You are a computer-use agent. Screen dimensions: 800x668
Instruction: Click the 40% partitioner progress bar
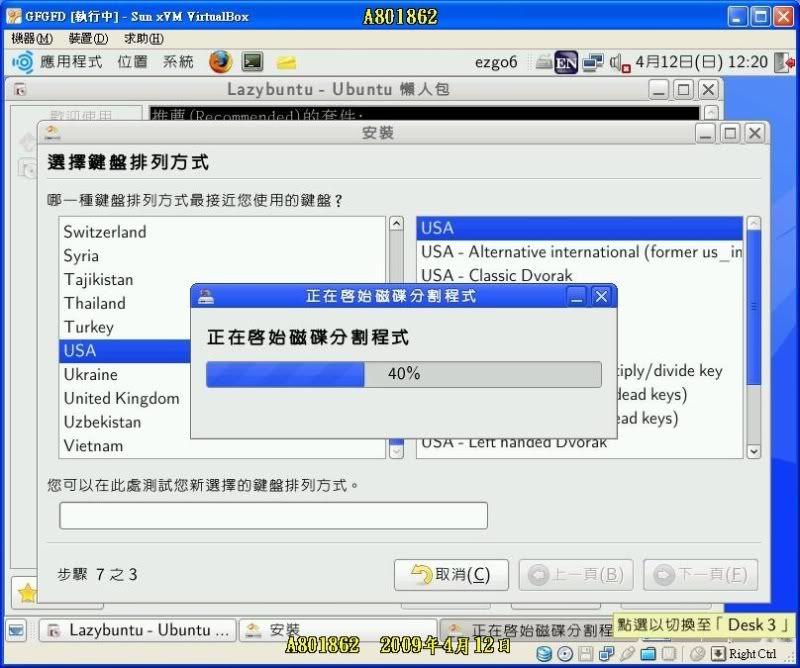pos(404,374)
